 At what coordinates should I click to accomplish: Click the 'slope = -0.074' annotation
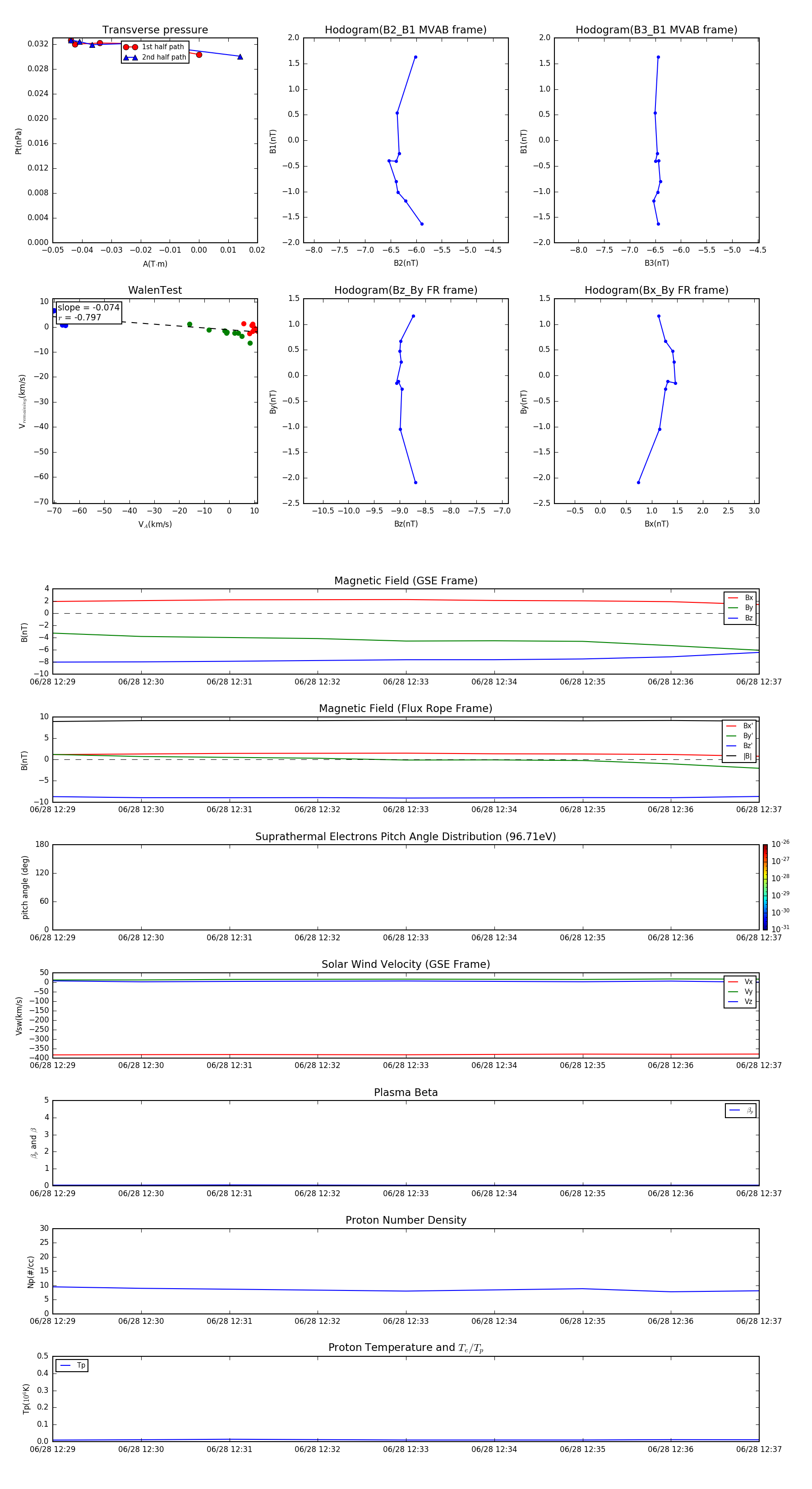tap(88, 308)
